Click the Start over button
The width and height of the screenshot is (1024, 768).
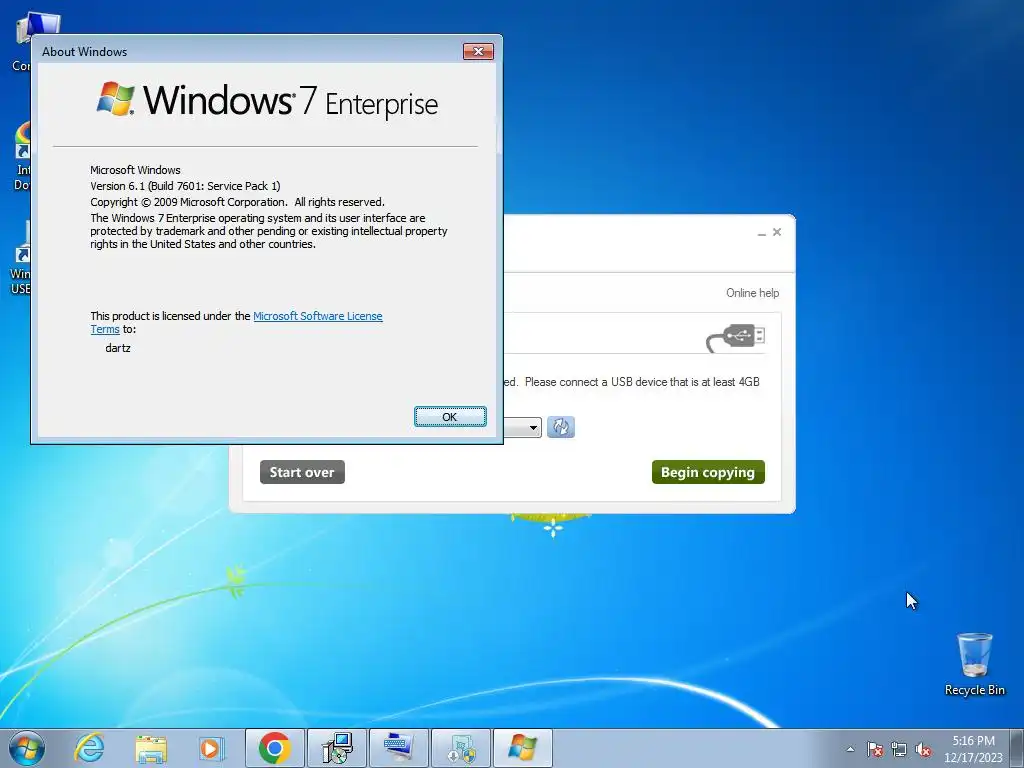click(302, 472)
